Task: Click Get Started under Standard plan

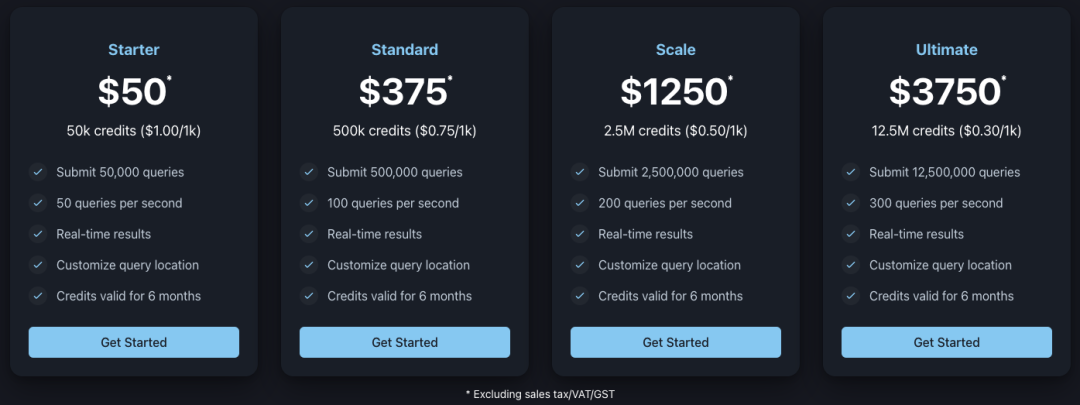Action: coord(405,342)
